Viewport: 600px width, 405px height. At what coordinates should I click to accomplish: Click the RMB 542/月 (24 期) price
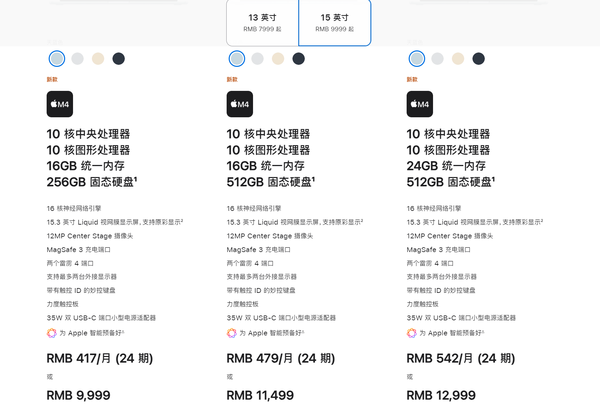pos(461,359)
